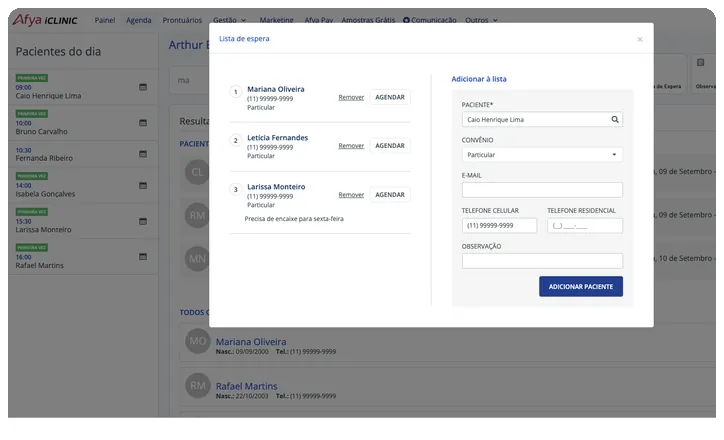724x440 pixels.
Task: Open the Comunicação menu item
Action: point(429,20)
